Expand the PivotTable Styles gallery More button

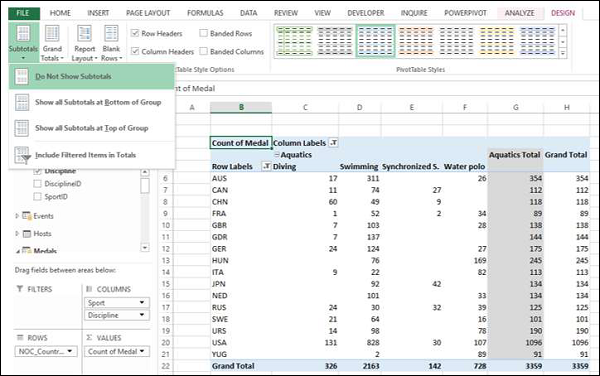click(x=563, y=53)
